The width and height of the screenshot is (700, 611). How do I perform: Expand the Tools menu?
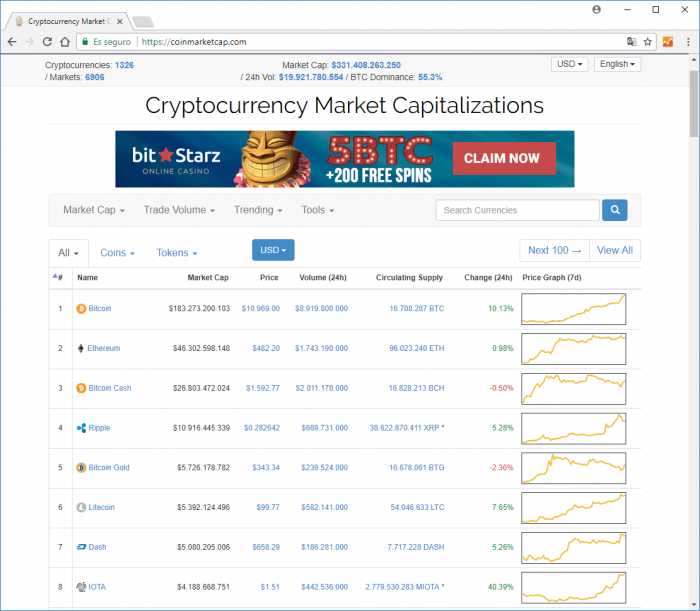point(317,210)
